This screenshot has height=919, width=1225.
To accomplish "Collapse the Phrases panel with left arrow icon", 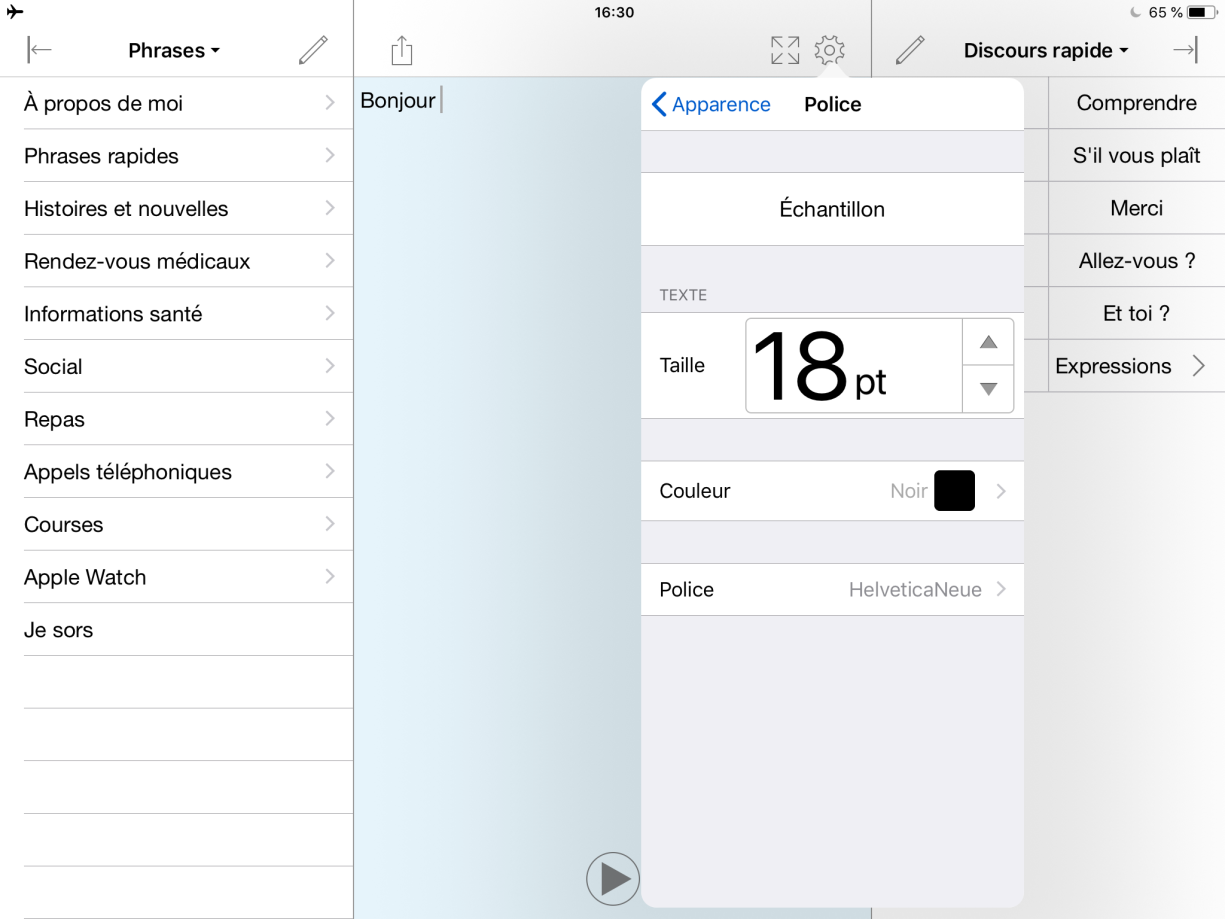I will 40,50.
